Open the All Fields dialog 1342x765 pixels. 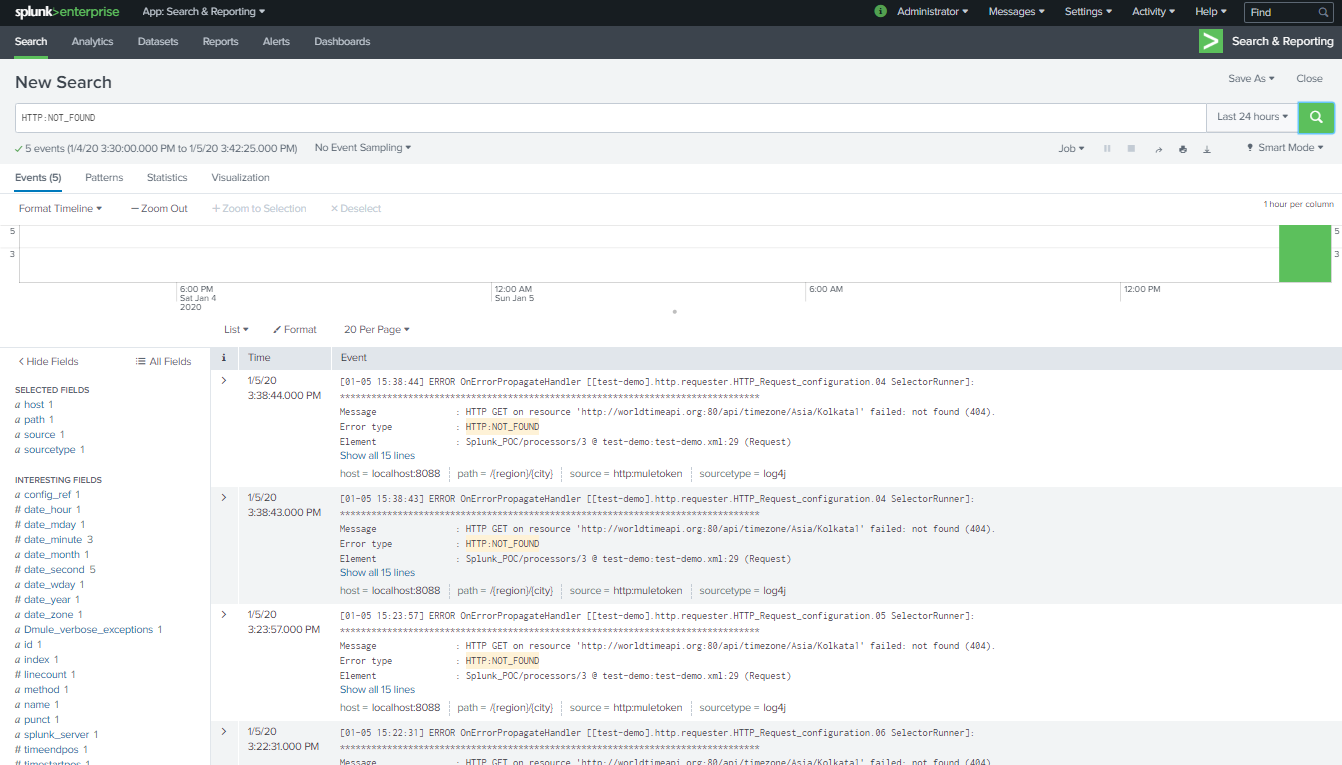click(164, 361)
